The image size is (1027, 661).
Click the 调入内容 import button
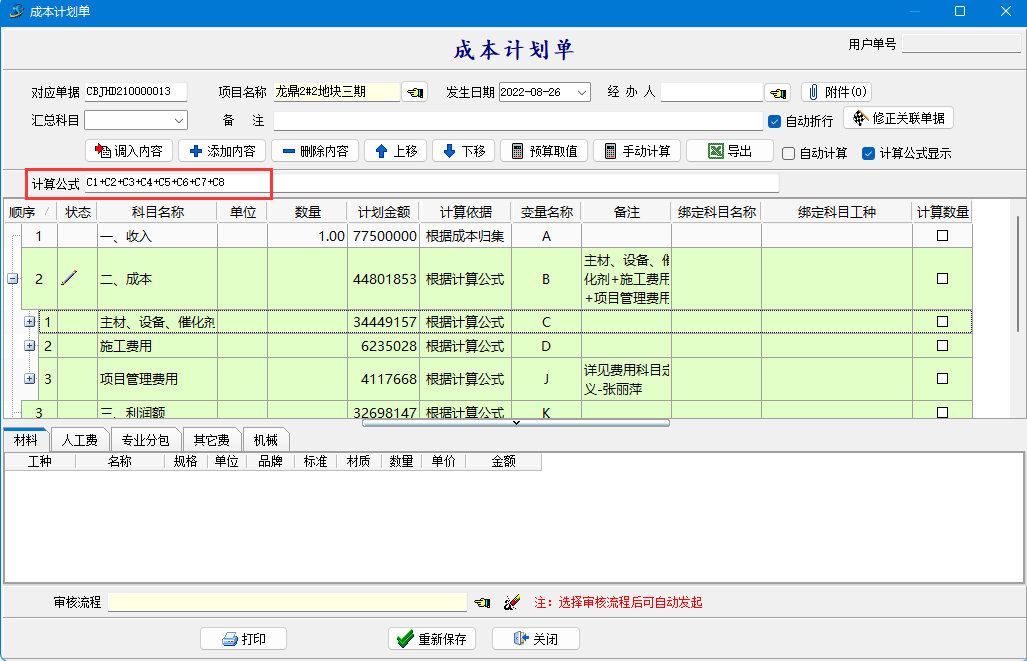tap(129, 151)
